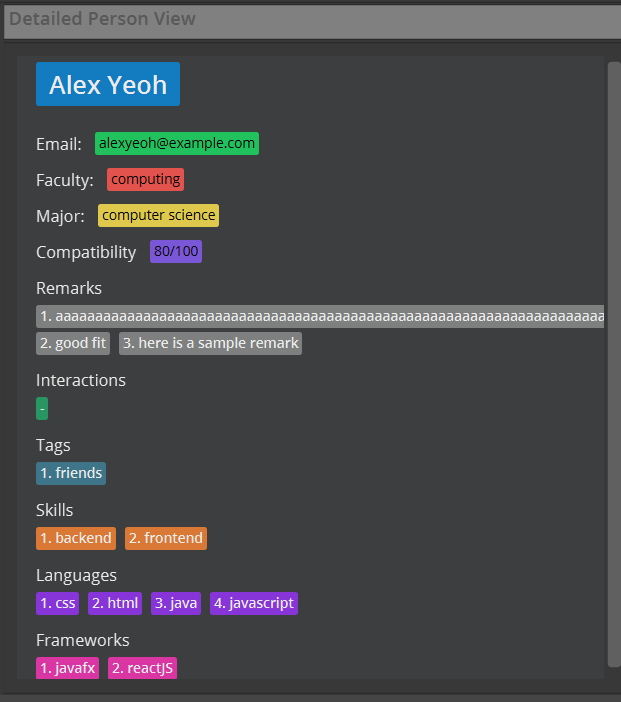The width and height of the screenshot is (621, 702).
Task: Click the 80/100 compatibility badge
Action: pos(176,252)
